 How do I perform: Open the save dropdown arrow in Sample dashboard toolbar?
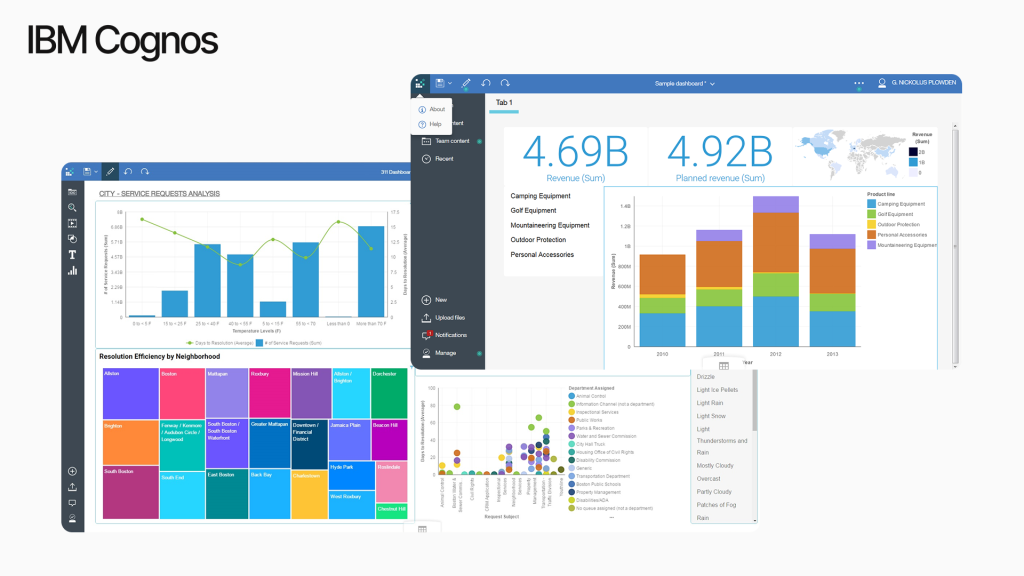click(x=451, y=83)
